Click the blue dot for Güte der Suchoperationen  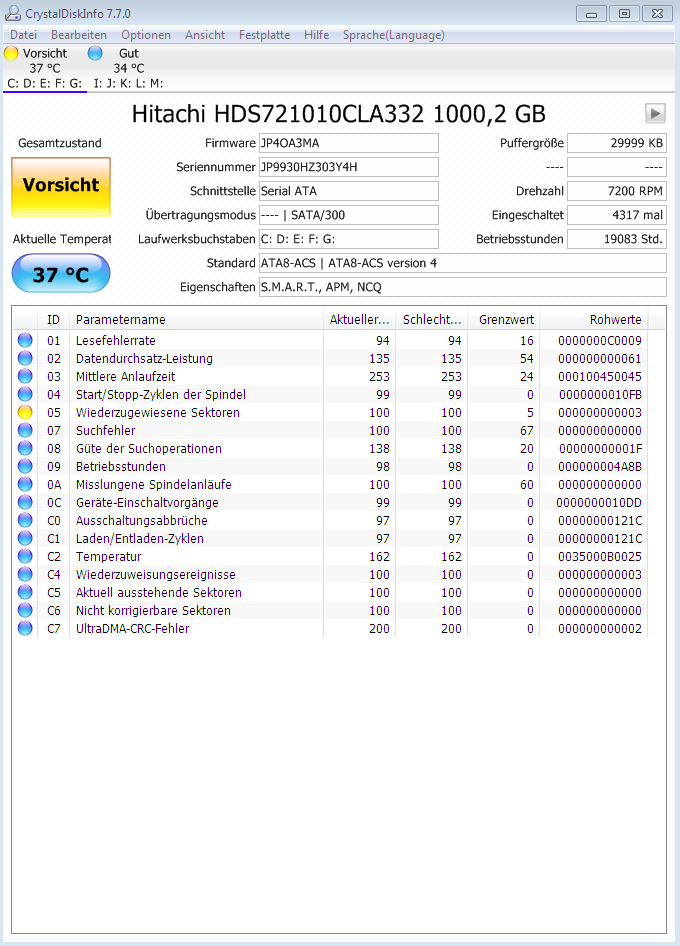[x=25, y=448]
